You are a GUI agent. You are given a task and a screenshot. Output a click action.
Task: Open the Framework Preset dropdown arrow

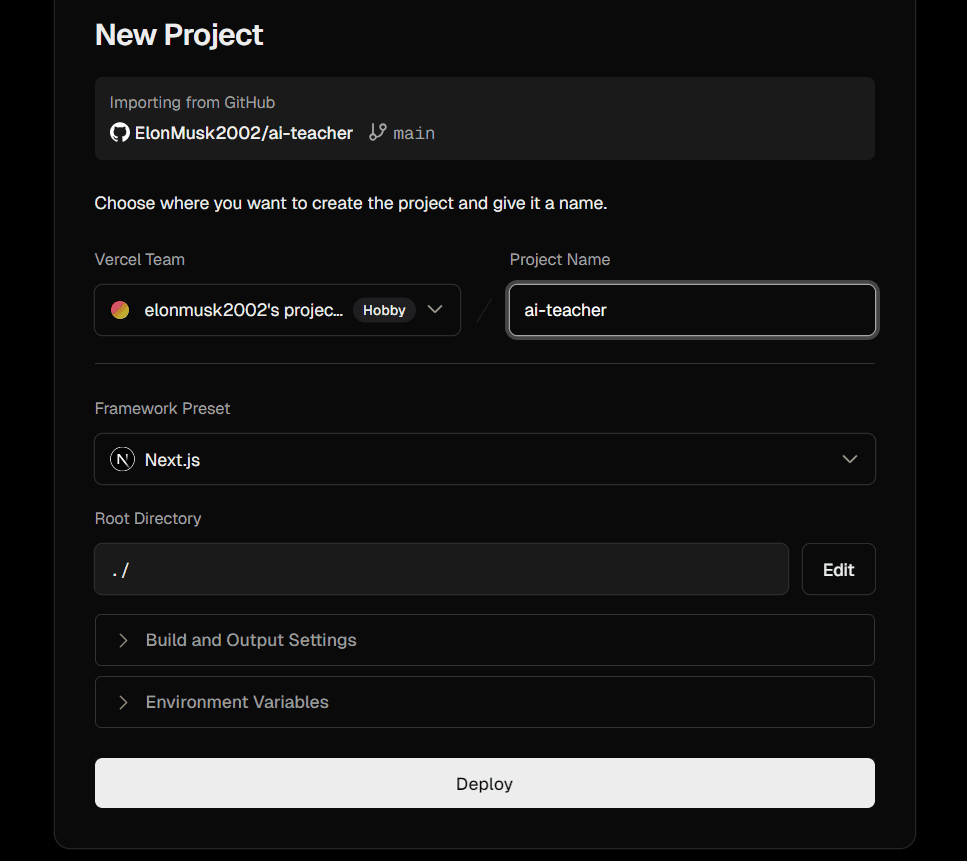click(849, 459)
